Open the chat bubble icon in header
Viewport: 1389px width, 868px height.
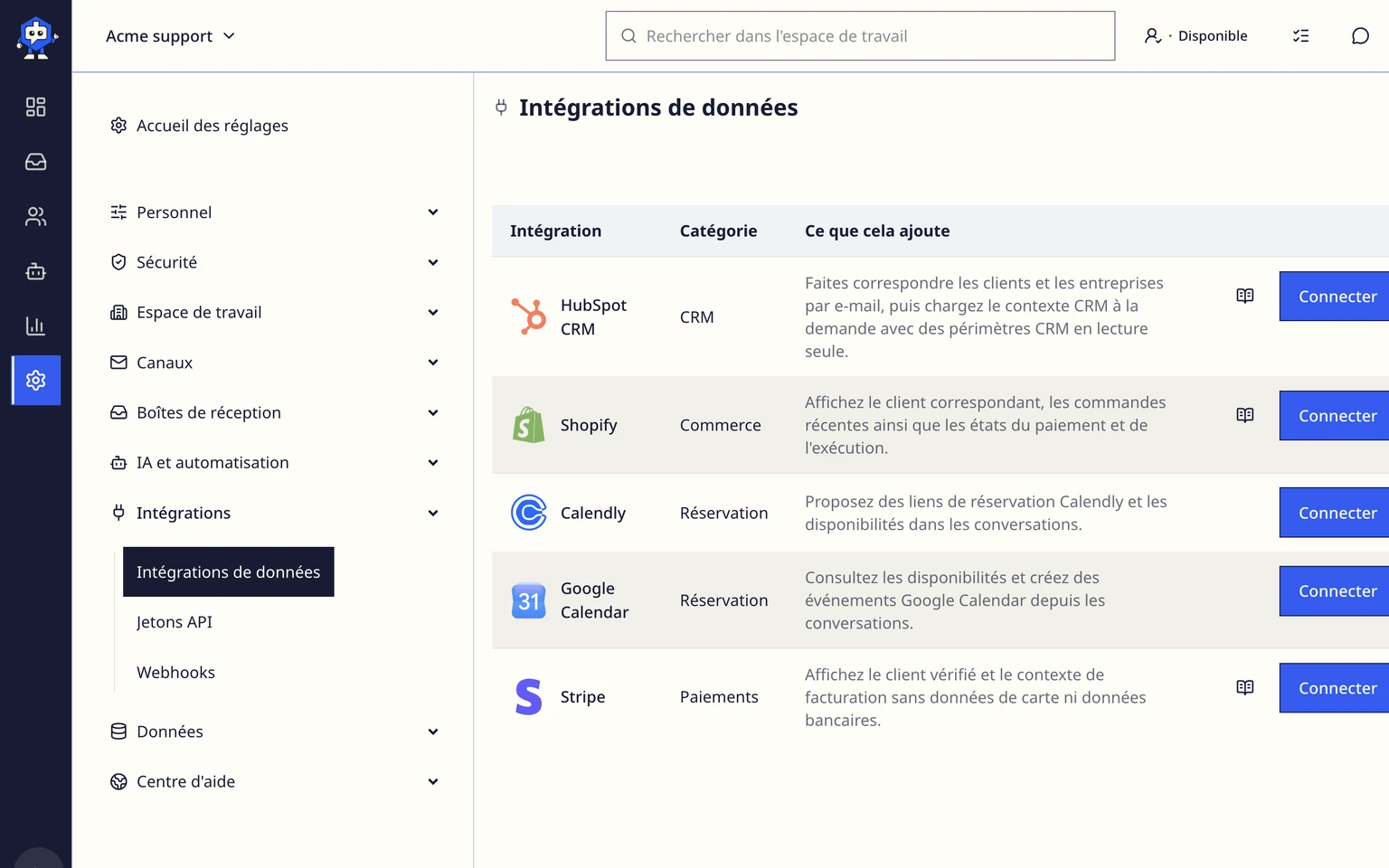point(1360,36)
